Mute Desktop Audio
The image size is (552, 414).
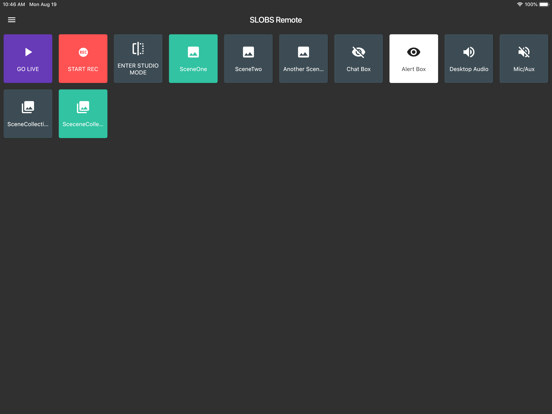(469, 58)
